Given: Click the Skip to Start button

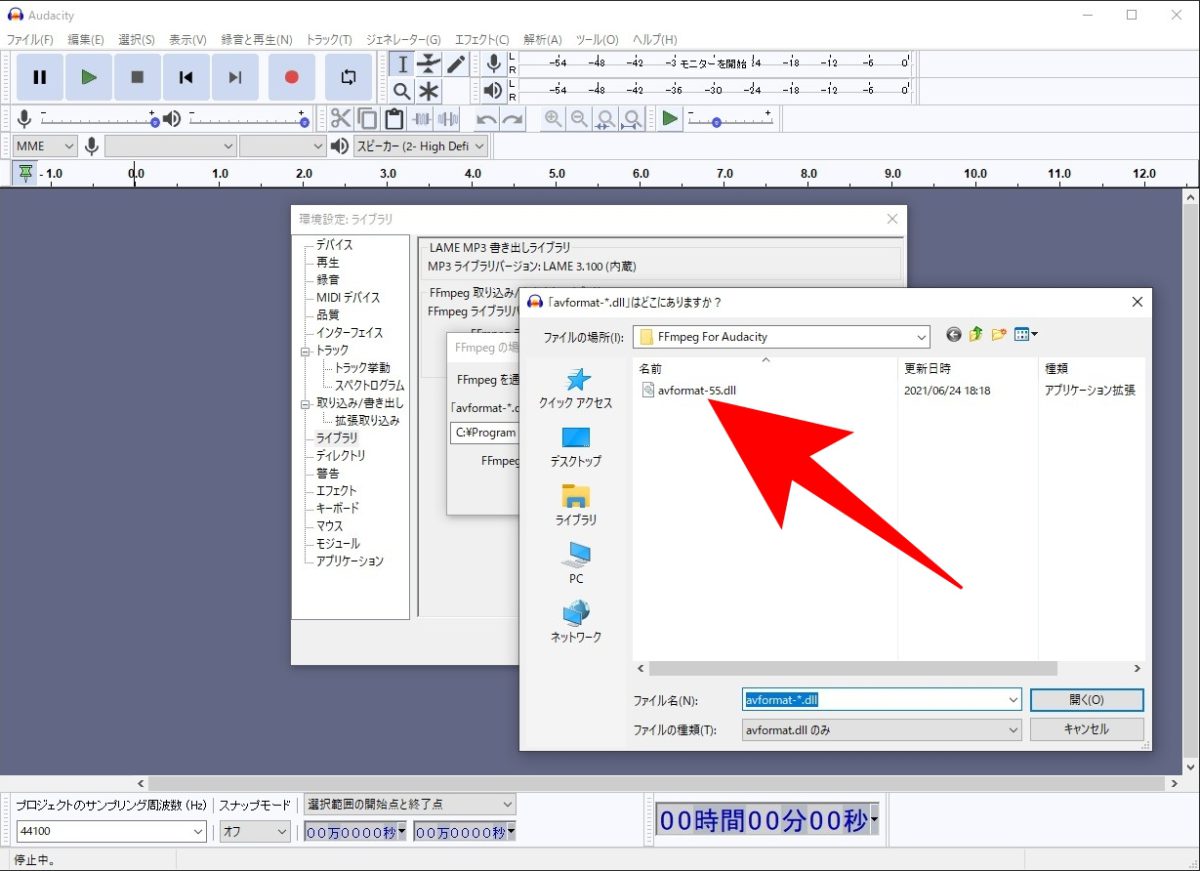Looking at the screenshot, I should (186, 77).
